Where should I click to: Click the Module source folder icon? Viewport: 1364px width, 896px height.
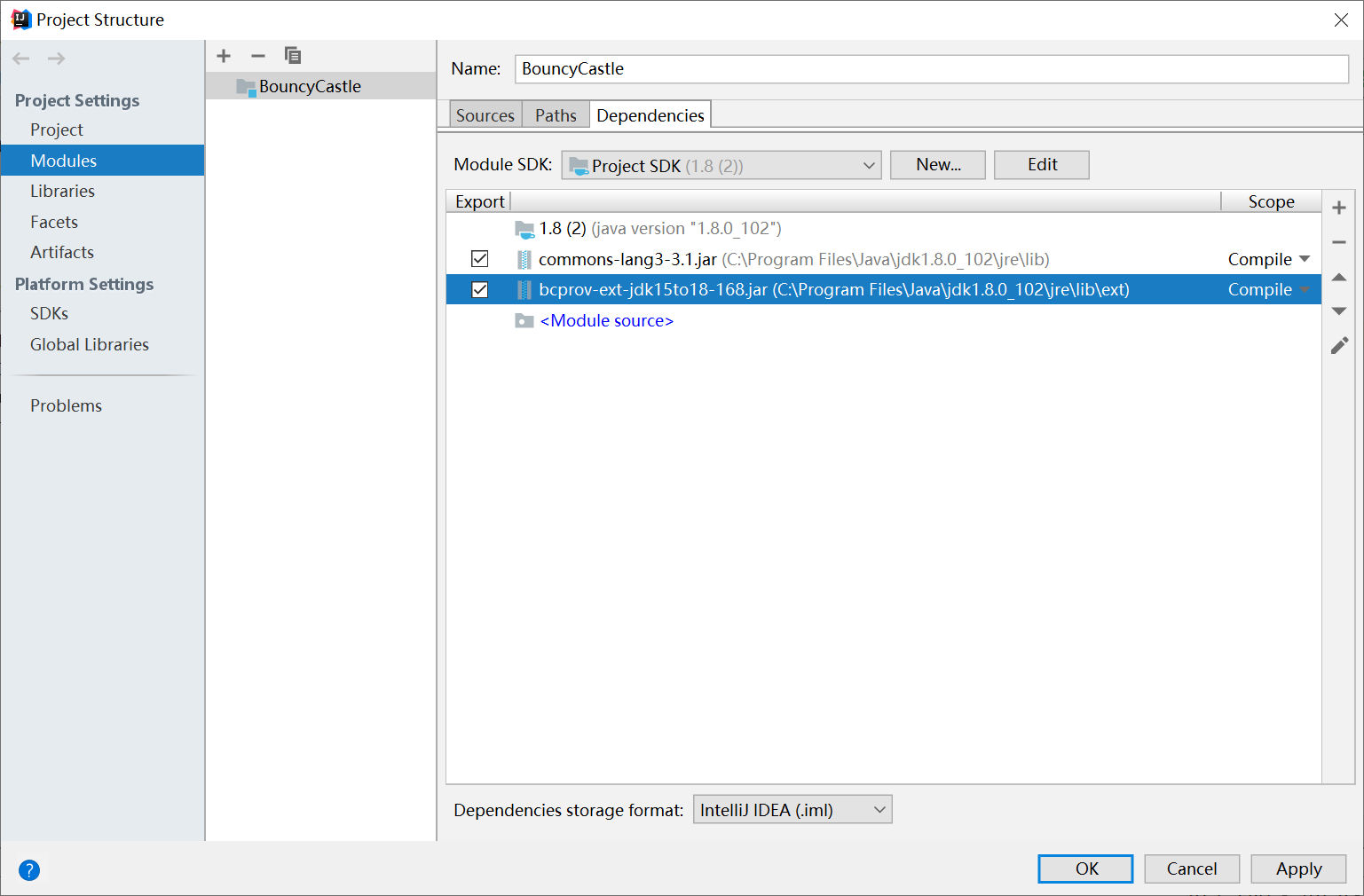click(x=524, y=321)
